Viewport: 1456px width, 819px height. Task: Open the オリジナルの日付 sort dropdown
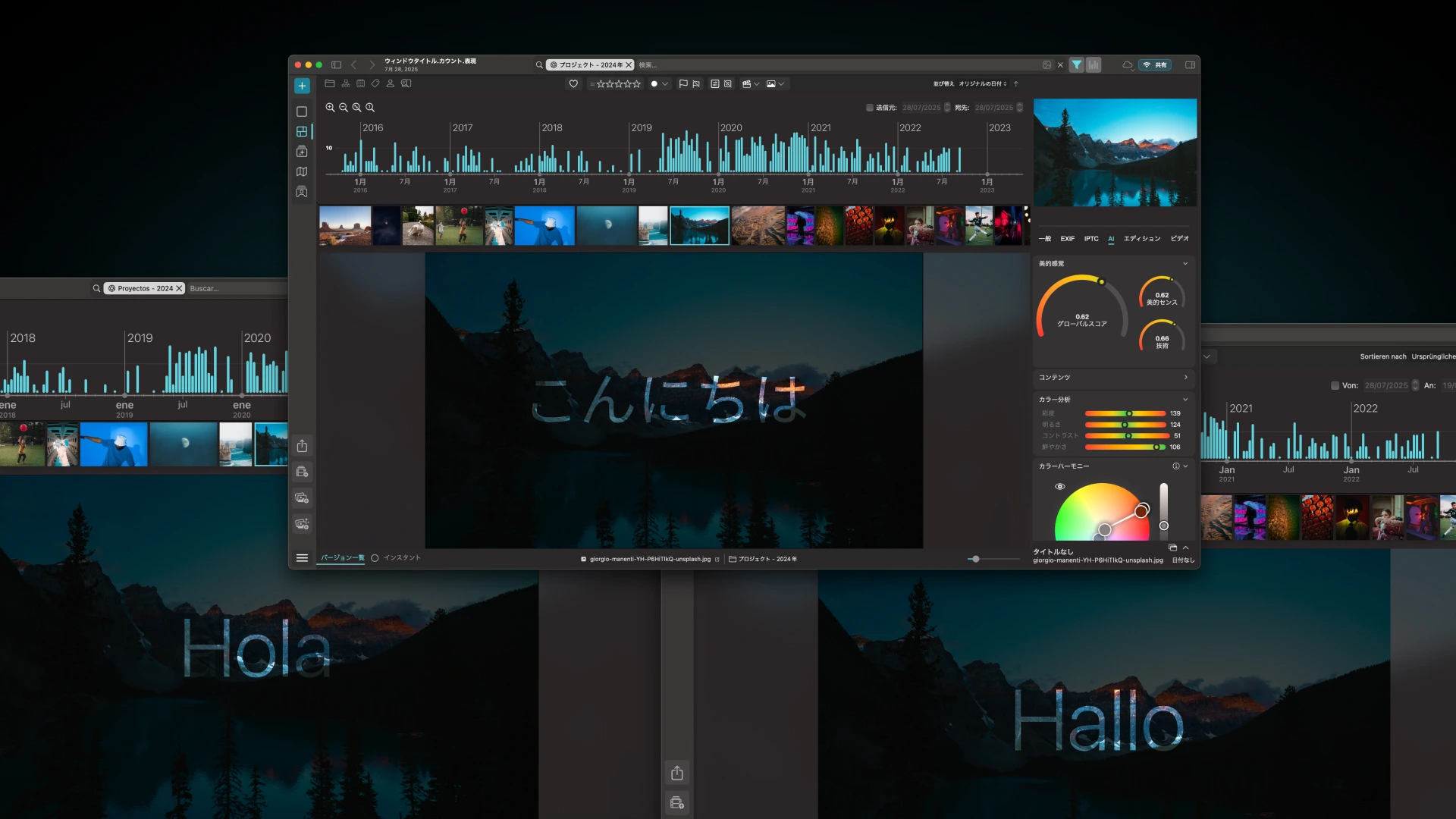983,84
